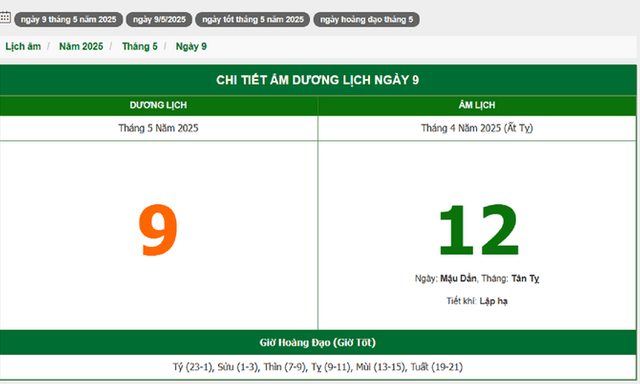Click 'Sửu (1-3)' auspicious hour
The image size is (640, 384).
tap(238, 367)
